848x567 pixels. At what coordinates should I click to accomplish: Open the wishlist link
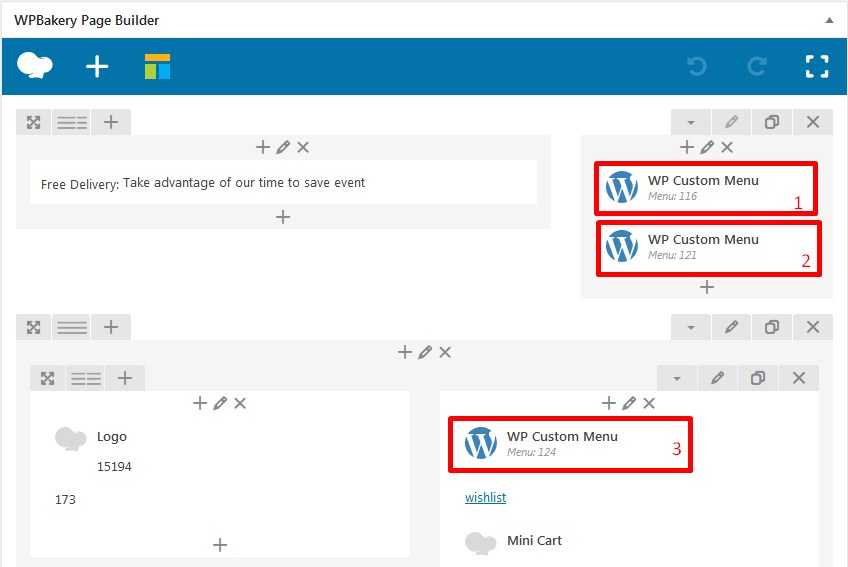point(486,497)
